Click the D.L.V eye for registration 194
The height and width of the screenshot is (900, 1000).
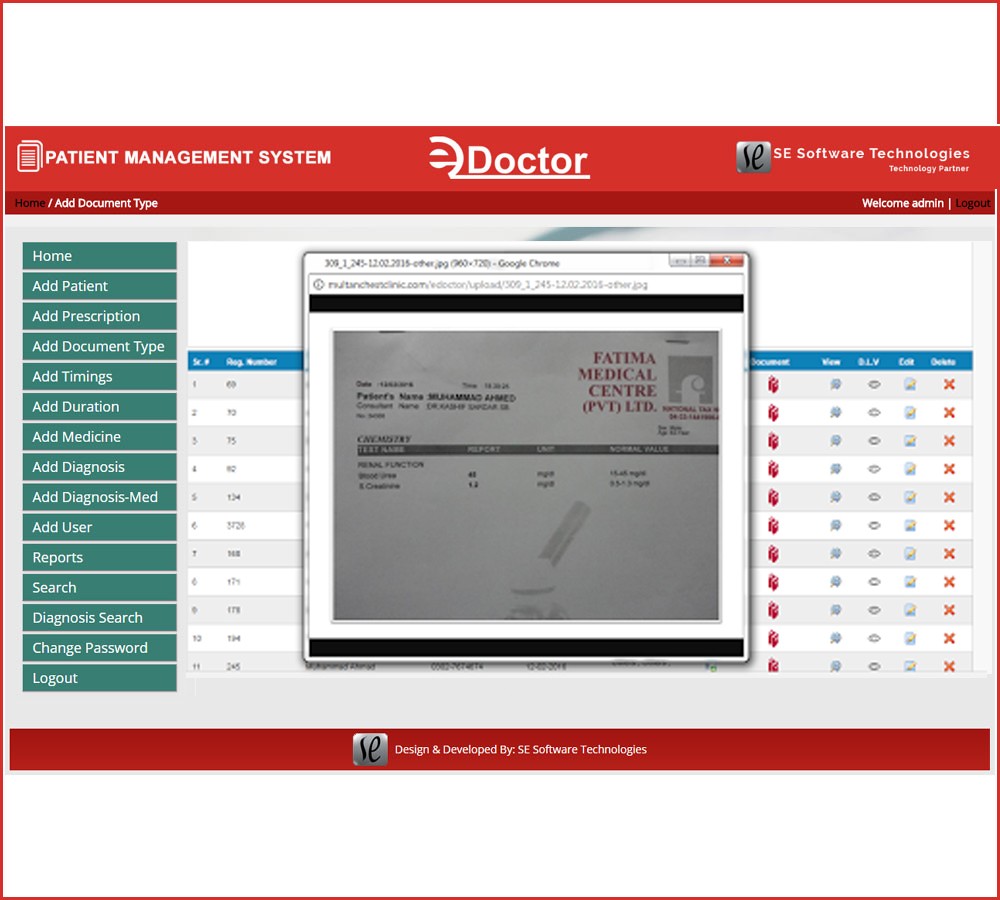click(x=874, y=638)
